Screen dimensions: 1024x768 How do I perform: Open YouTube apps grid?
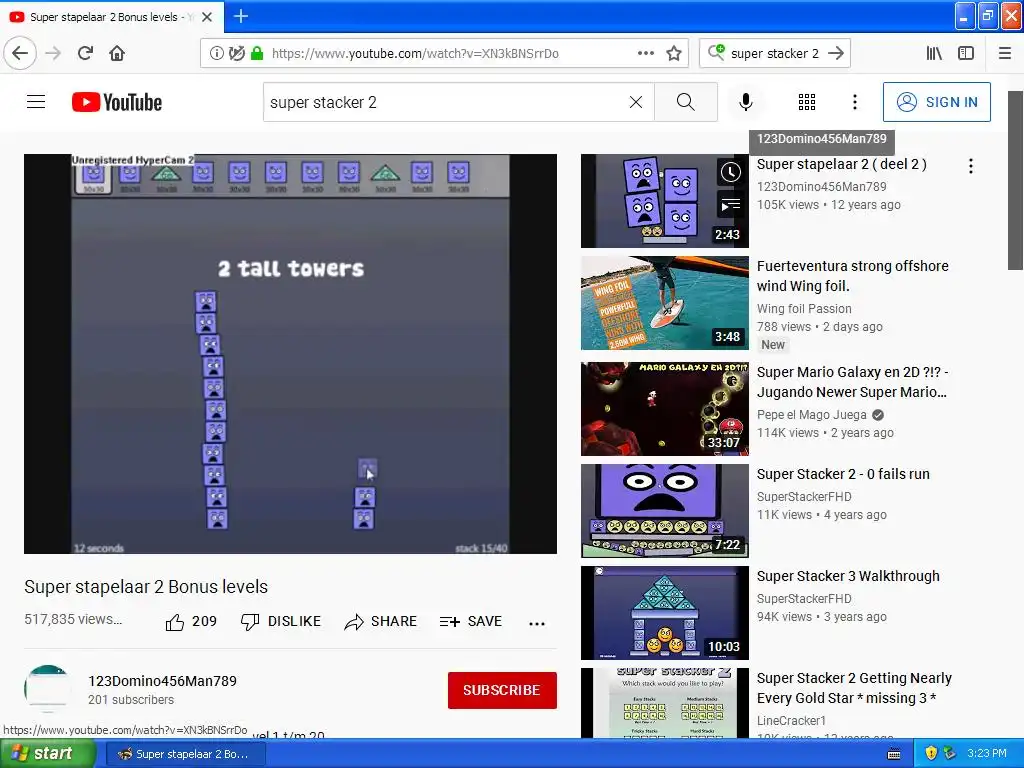[x=807, y=102]
